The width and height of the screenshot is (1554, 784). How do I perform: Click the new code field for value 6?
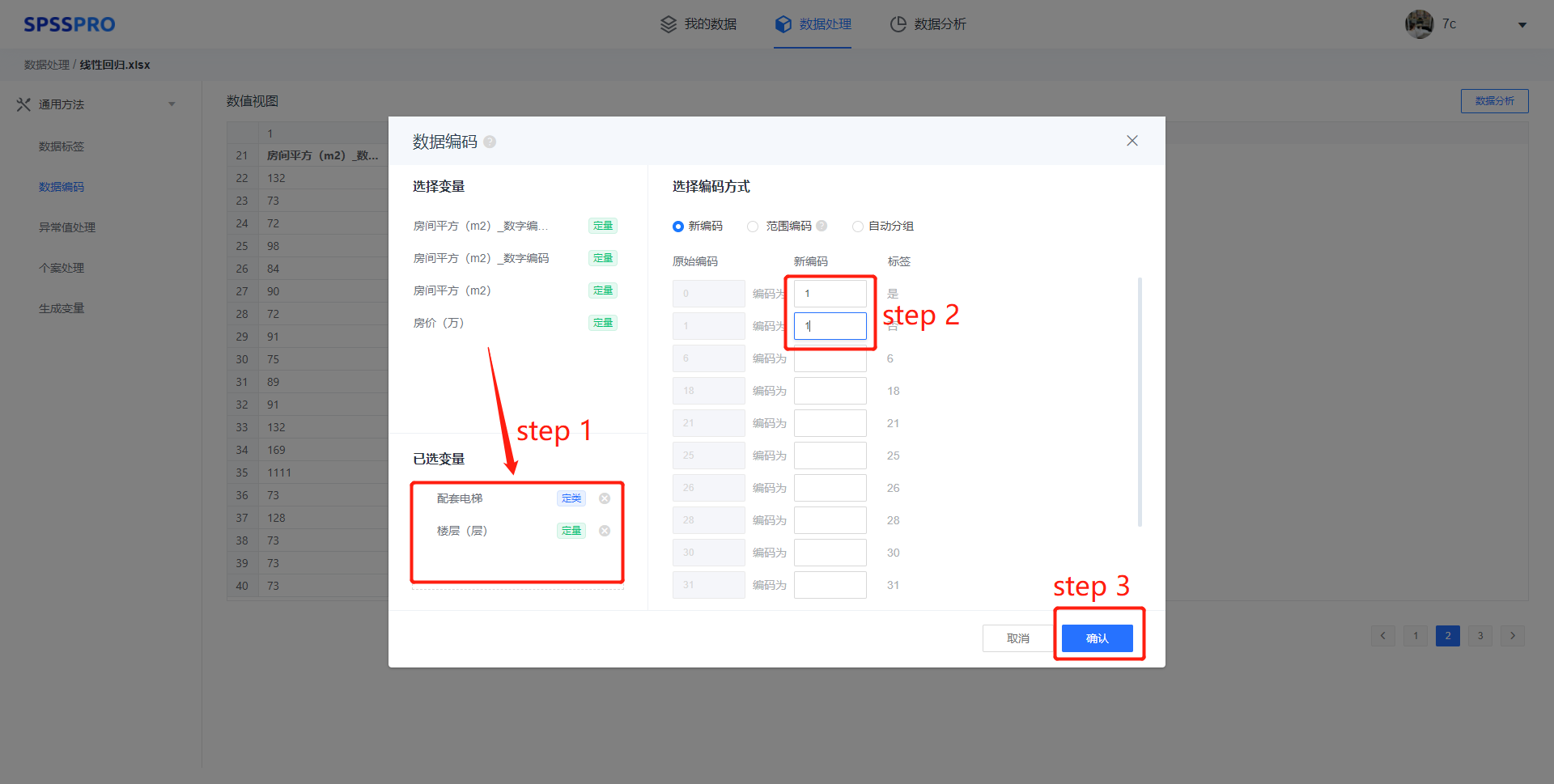click(830, 360)
